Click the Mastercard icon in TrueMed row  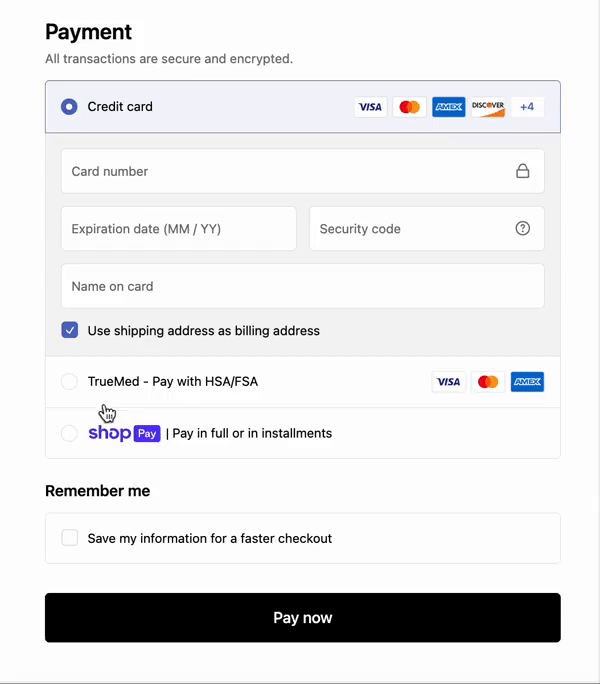pos(488,382)
